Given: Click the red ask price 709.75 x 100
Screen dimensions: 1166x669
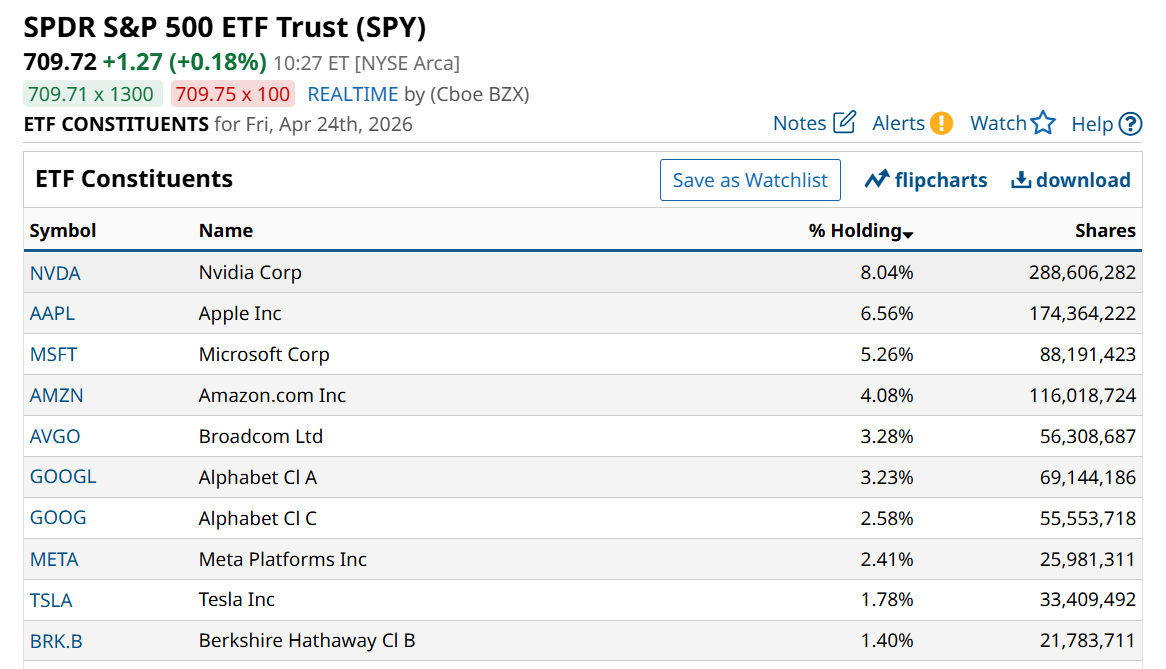Looking at the screenshot, I should (233, 95).
